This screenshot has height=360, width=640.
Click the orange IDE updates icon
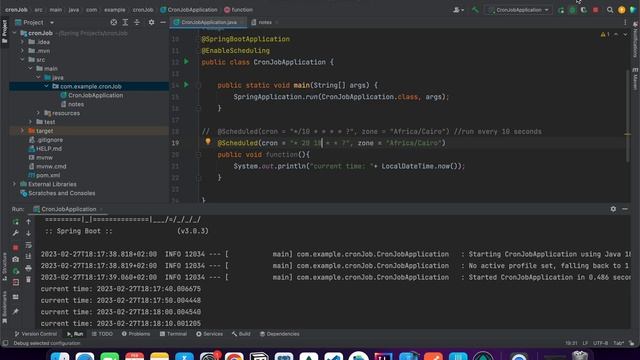click(x=622, y=10)
